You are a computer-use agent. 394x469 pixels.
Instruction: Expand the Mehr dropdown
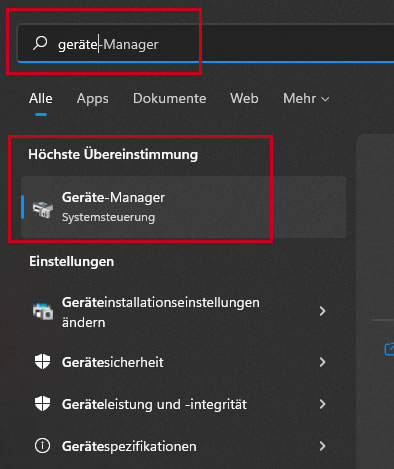coord(306,98)
